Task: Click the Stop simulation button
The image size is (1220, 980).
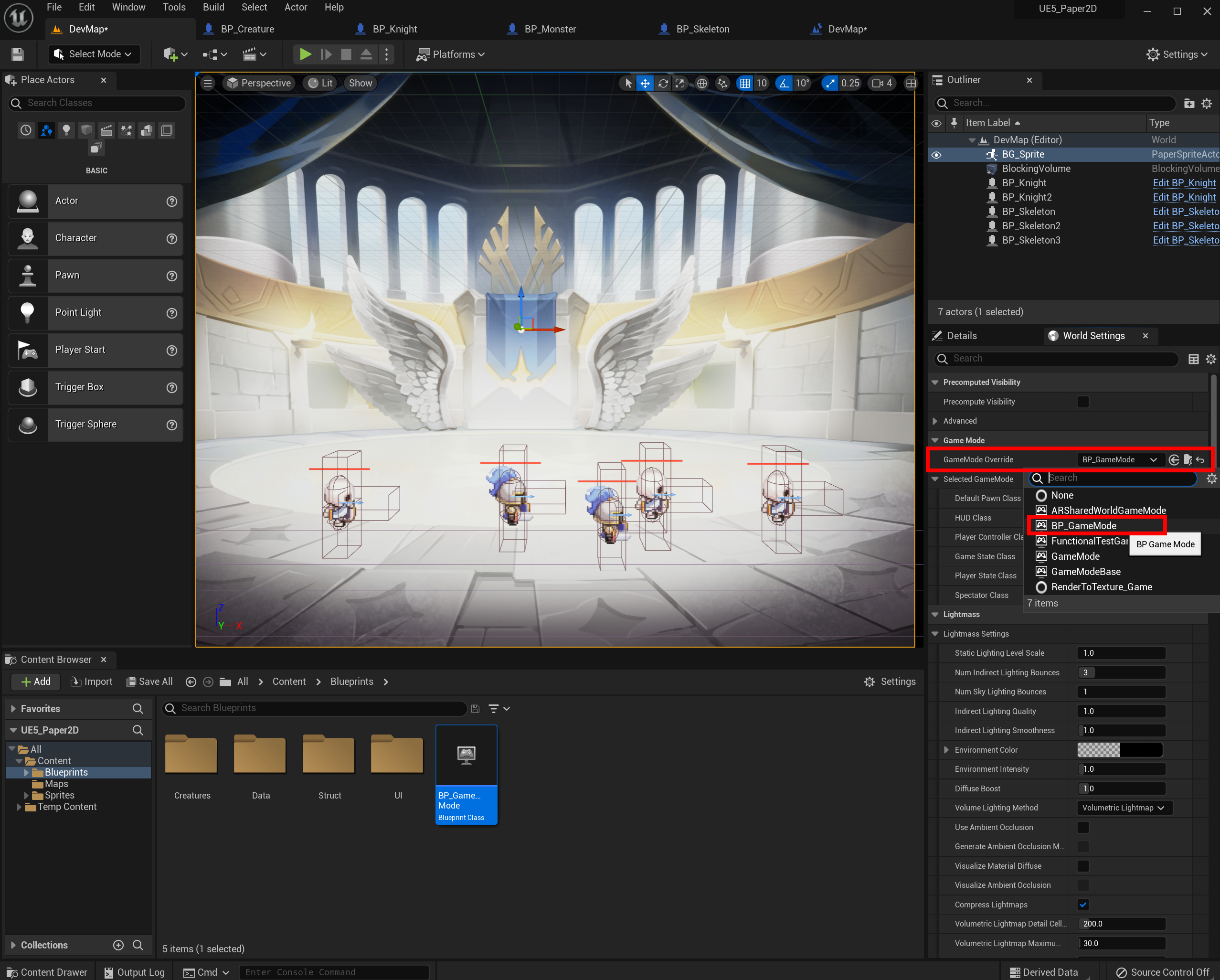Action: (x=346, y=54)
